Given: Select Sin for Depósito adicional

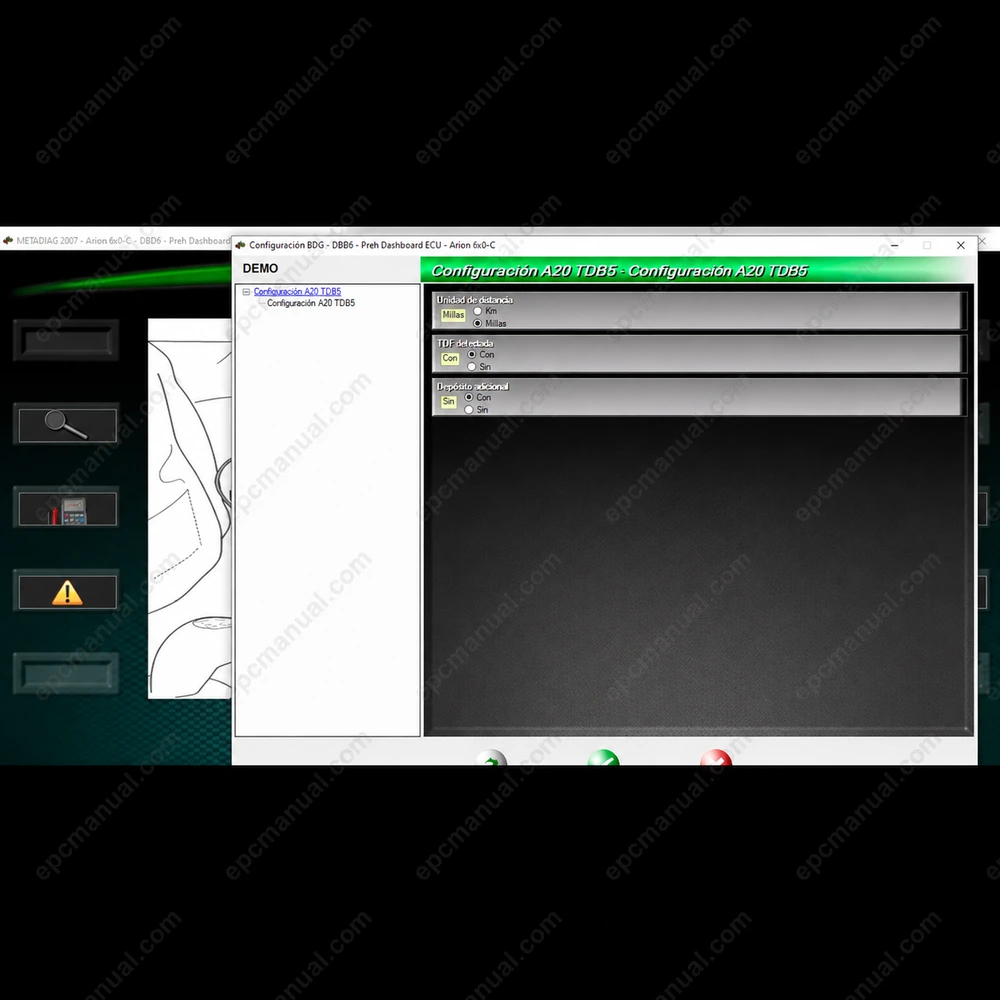Looking at the screenshot, I should [x=469, y=409].
